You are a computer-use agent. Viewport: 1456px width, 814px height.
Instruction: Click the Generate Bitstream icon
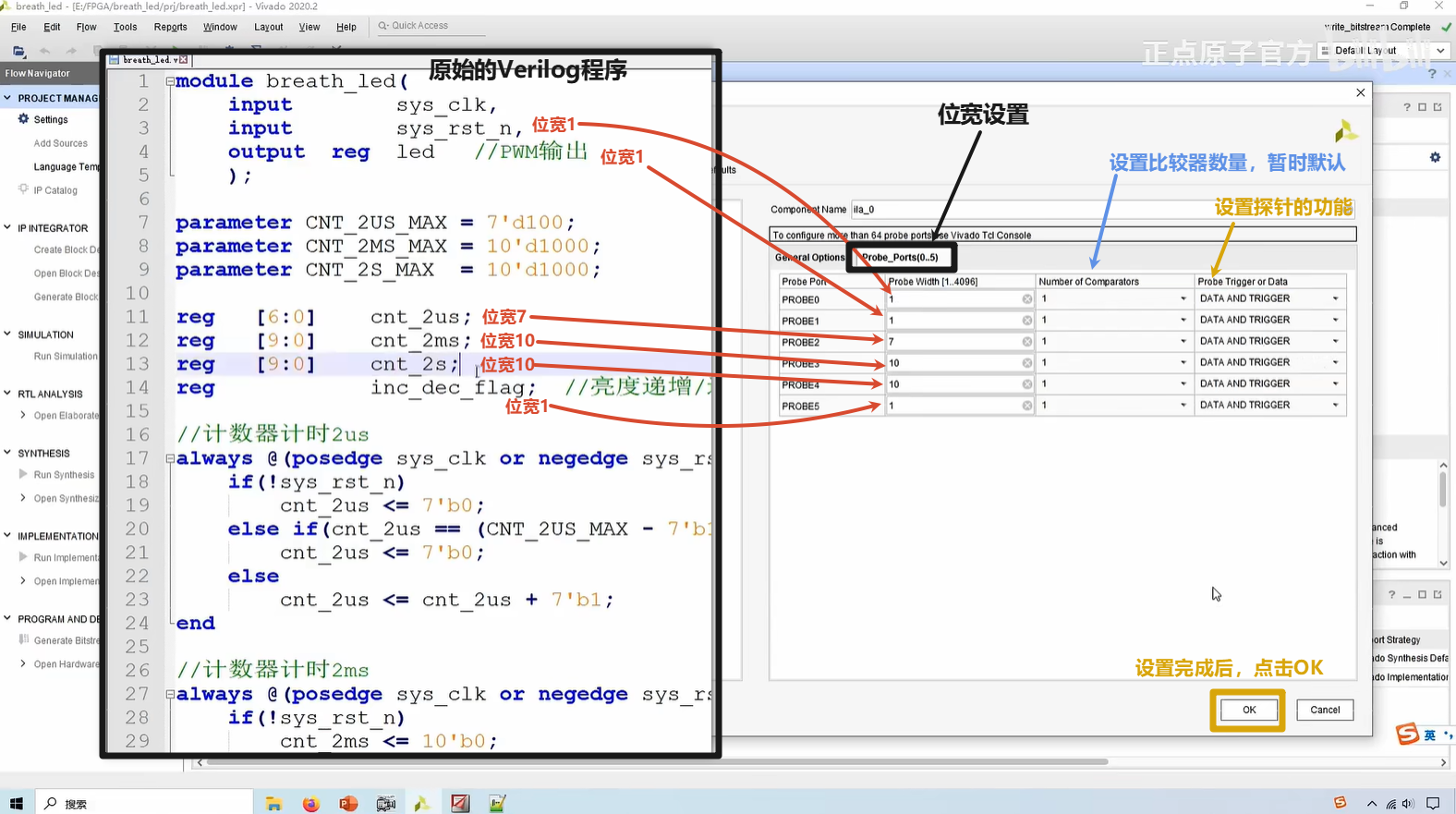(x=24, y=639)
